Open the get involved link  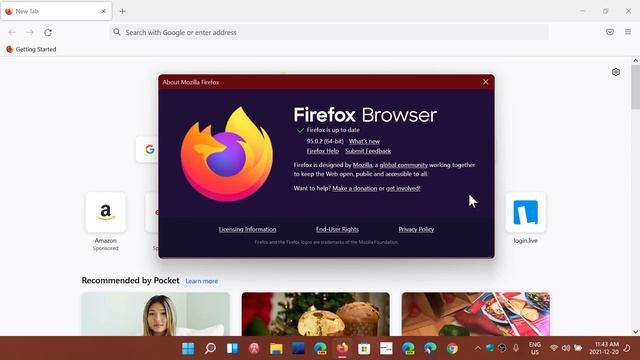403,188
